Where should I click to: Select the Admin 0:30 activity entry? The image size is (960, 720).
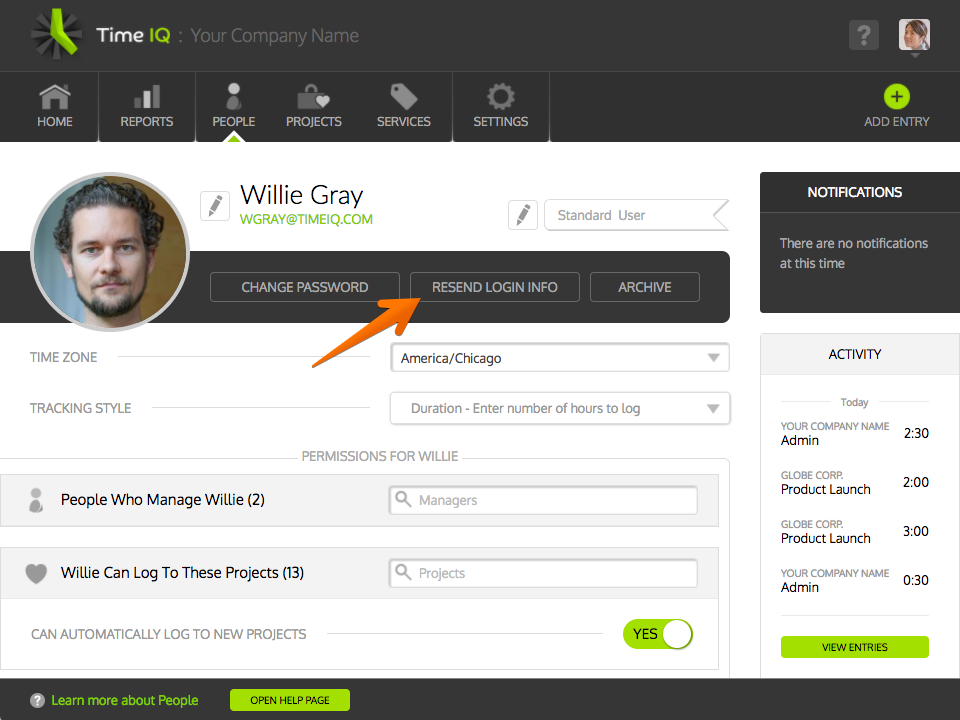point(855,580)
